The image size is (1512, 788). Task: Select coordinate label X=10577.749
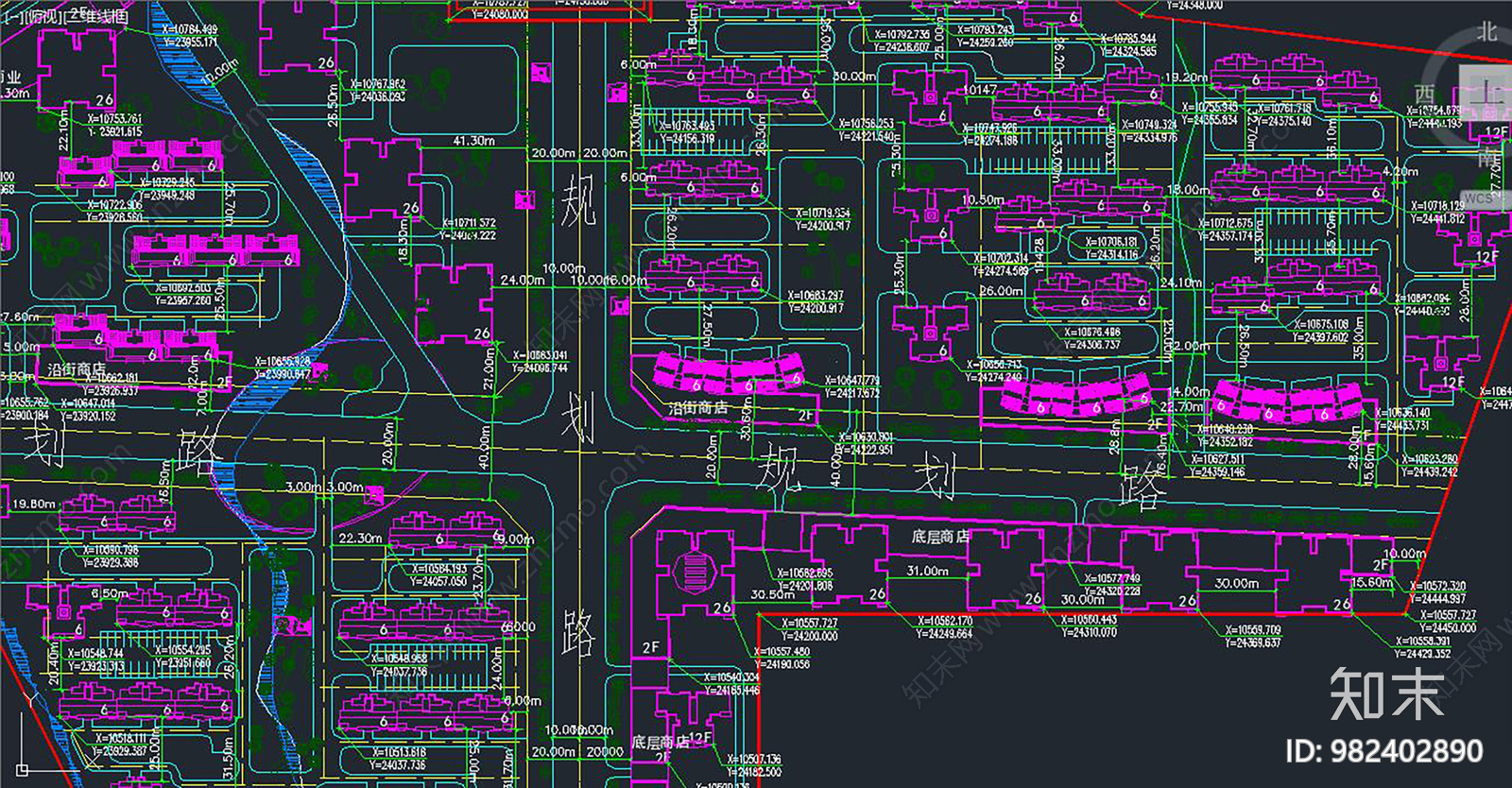tap(1112, 578)
